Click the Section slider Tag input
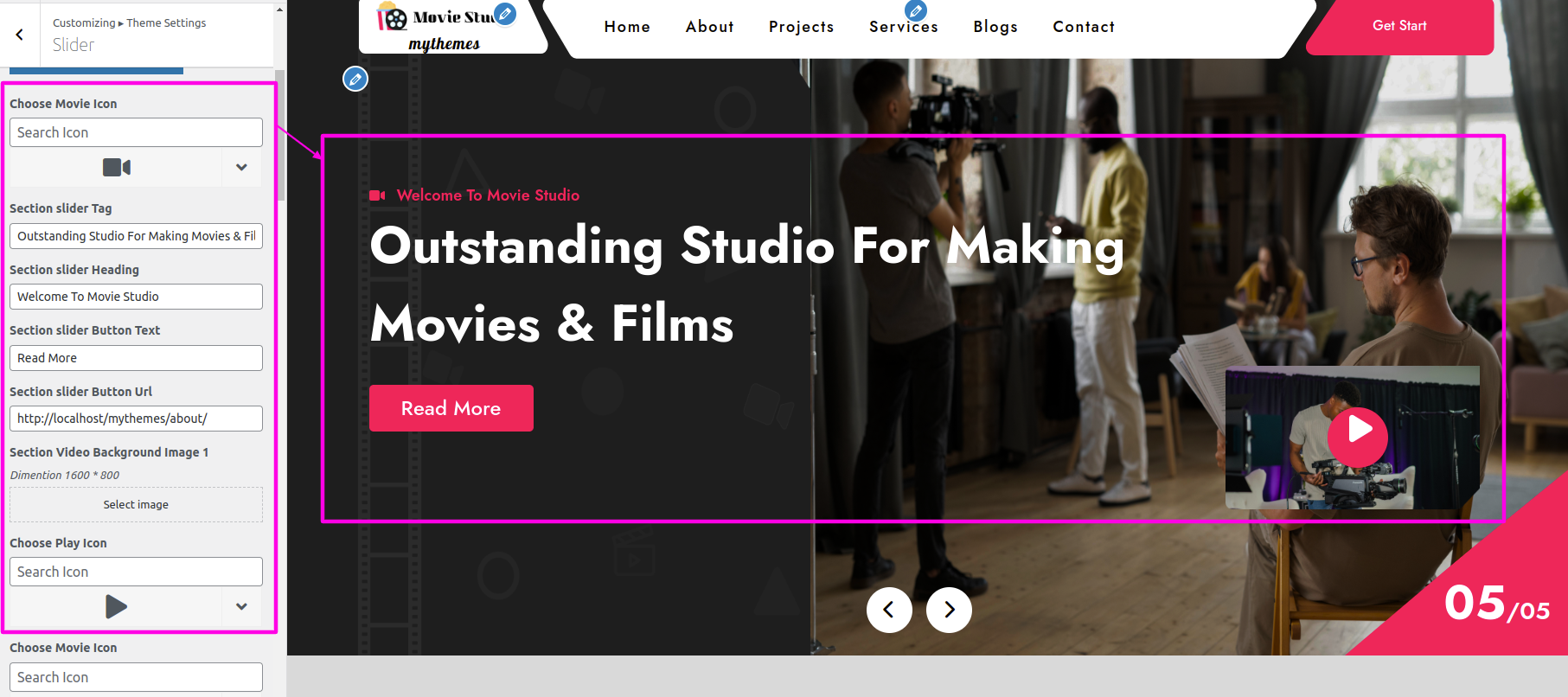Image resolution: width=1568 pixels, height=697 pixels. [x=136, y=236]
